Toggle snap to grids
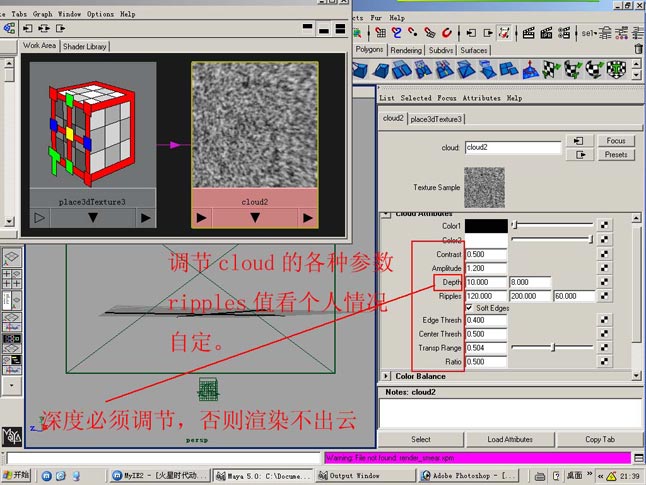646x485 pixels. tap(381, 33)
